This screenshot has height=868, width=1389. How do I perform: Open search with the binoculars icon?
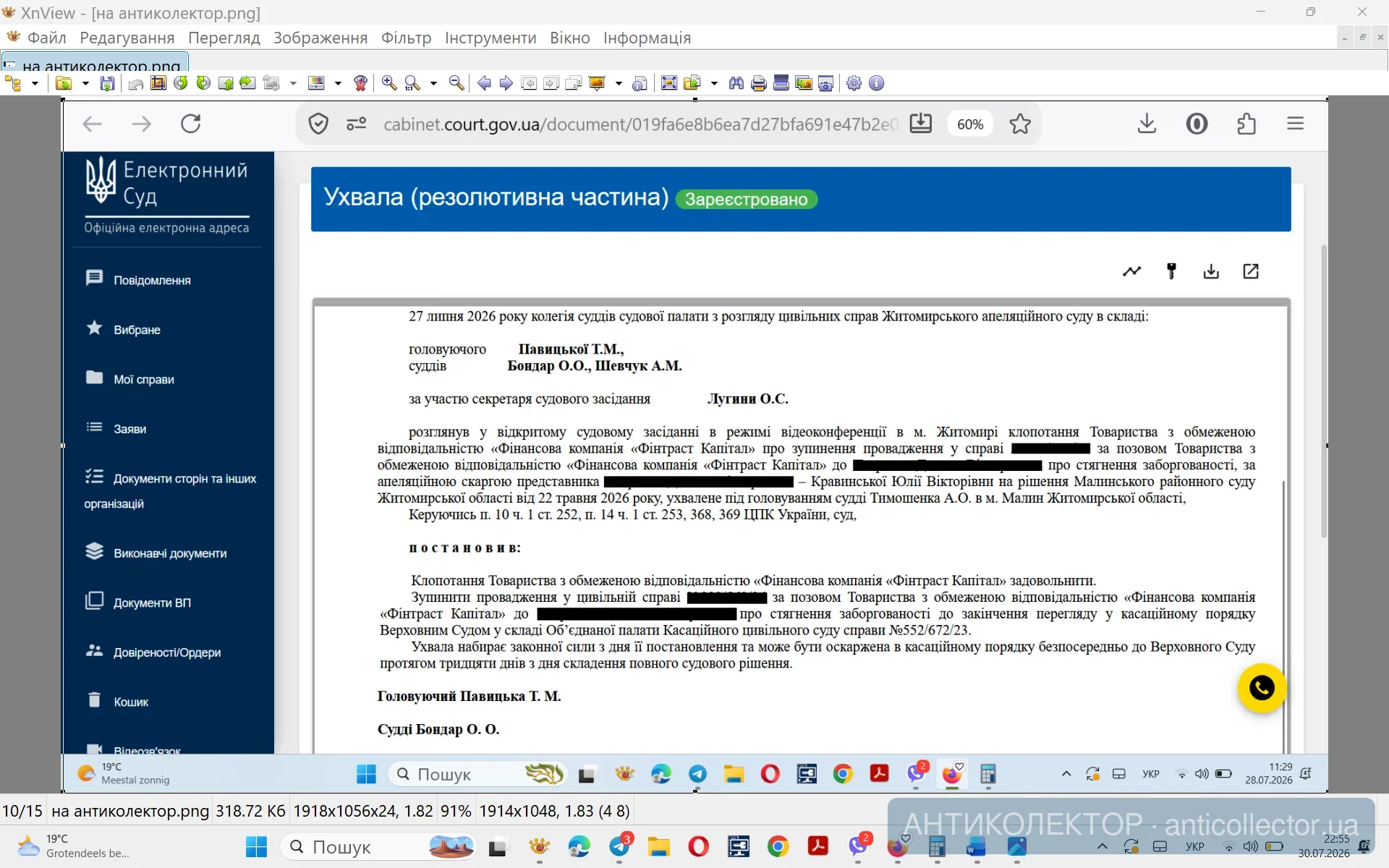(736, 83)
